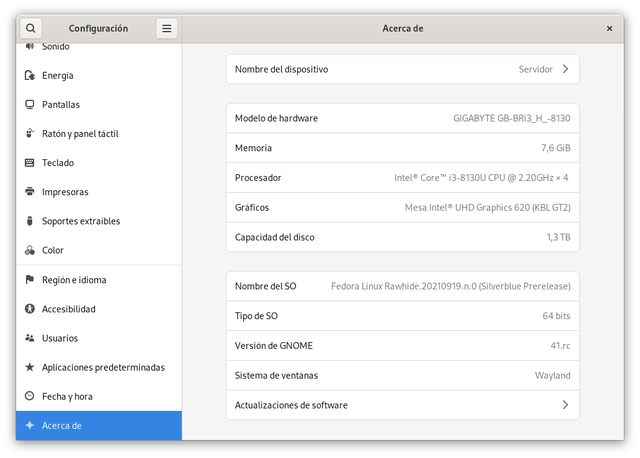Click the Procesador label
Viewport: 640px width, 458px height.
click(258, 178)
